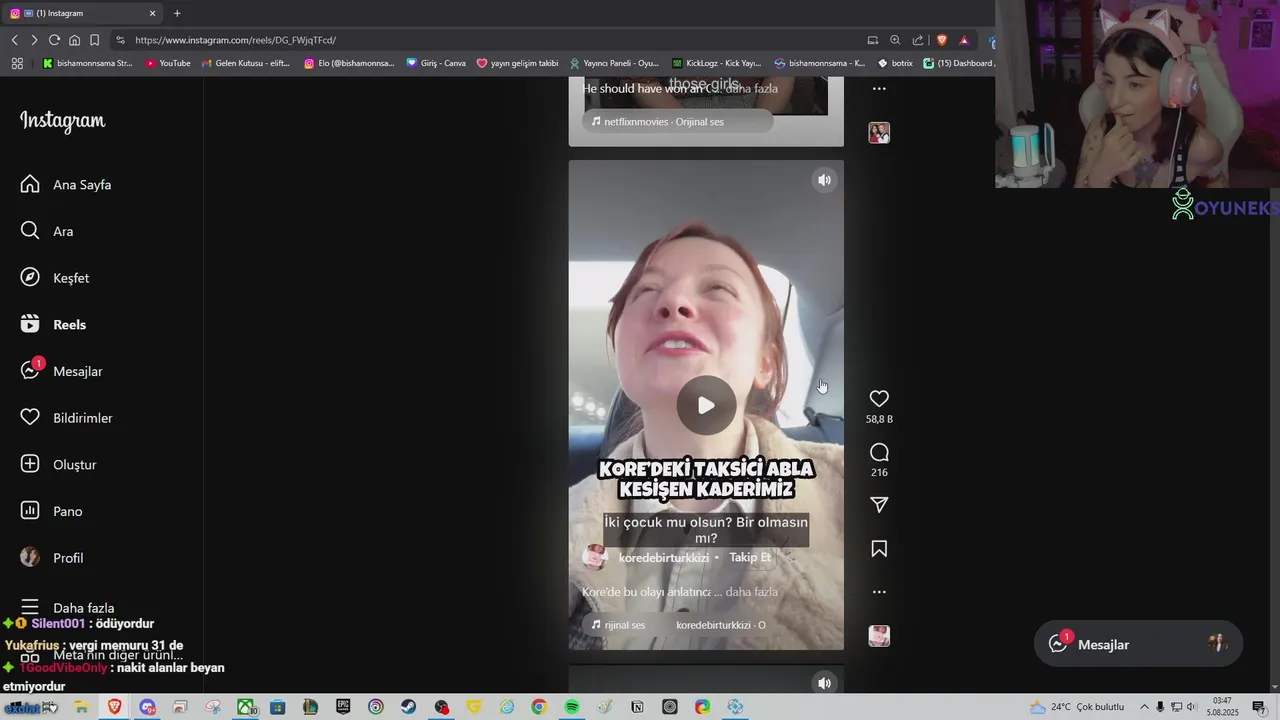Viewport: 1280px width, 720px height.
Task: Expand caption with 'daha fazla' on taxi reel
Action: (x=751, y=592)
